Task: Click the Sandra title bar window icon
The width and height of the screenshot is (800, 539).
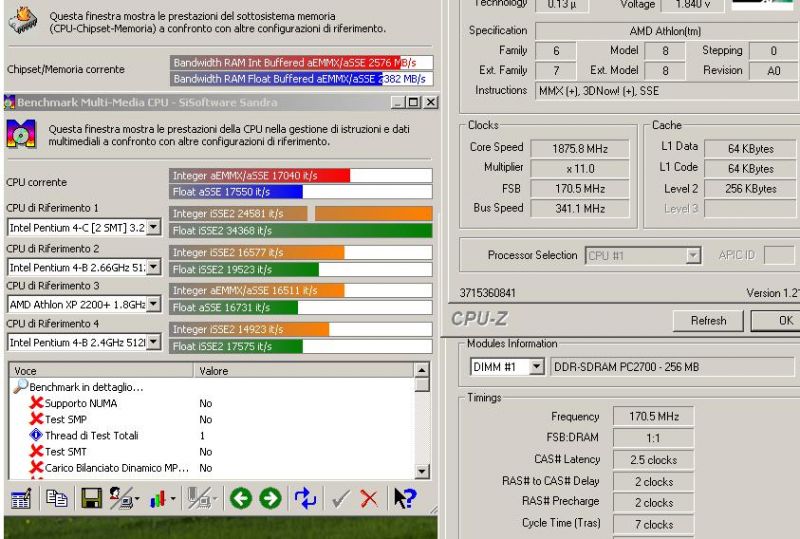Action: click(x=9, y=102)
